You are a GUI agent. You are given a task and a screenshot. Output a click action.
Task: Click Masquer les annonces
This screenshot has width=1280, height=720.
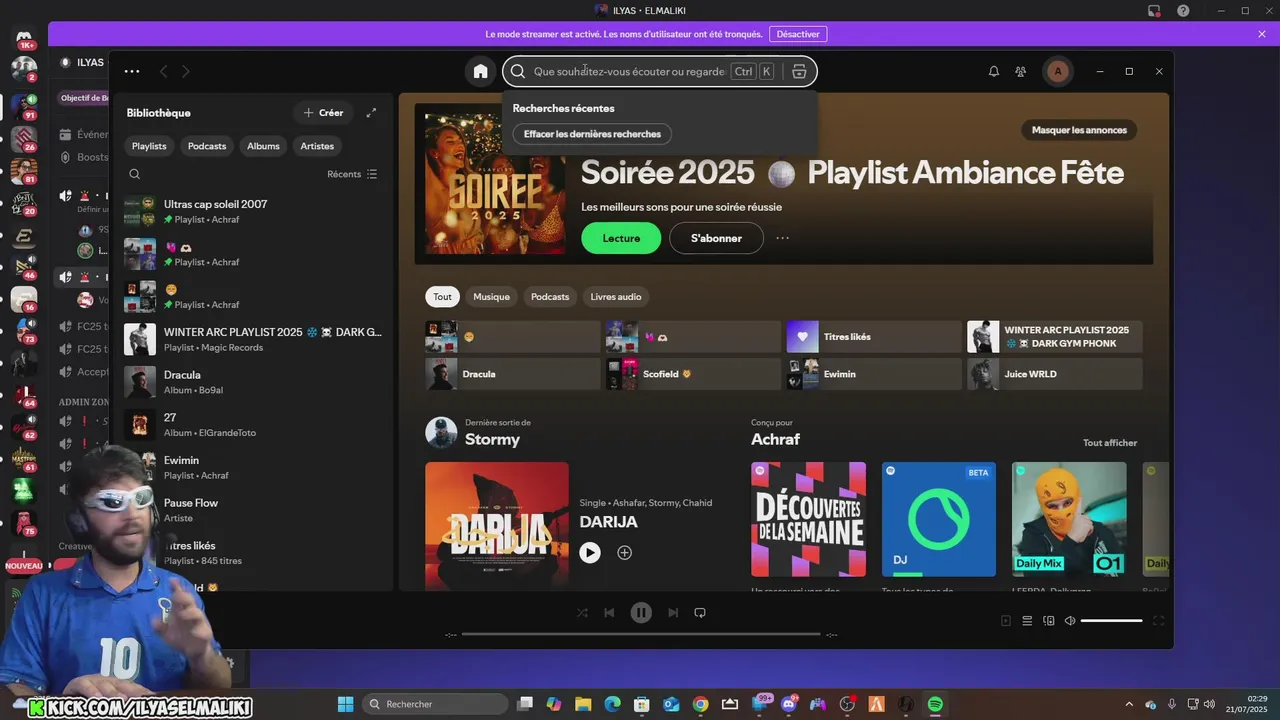[1079, 130]
